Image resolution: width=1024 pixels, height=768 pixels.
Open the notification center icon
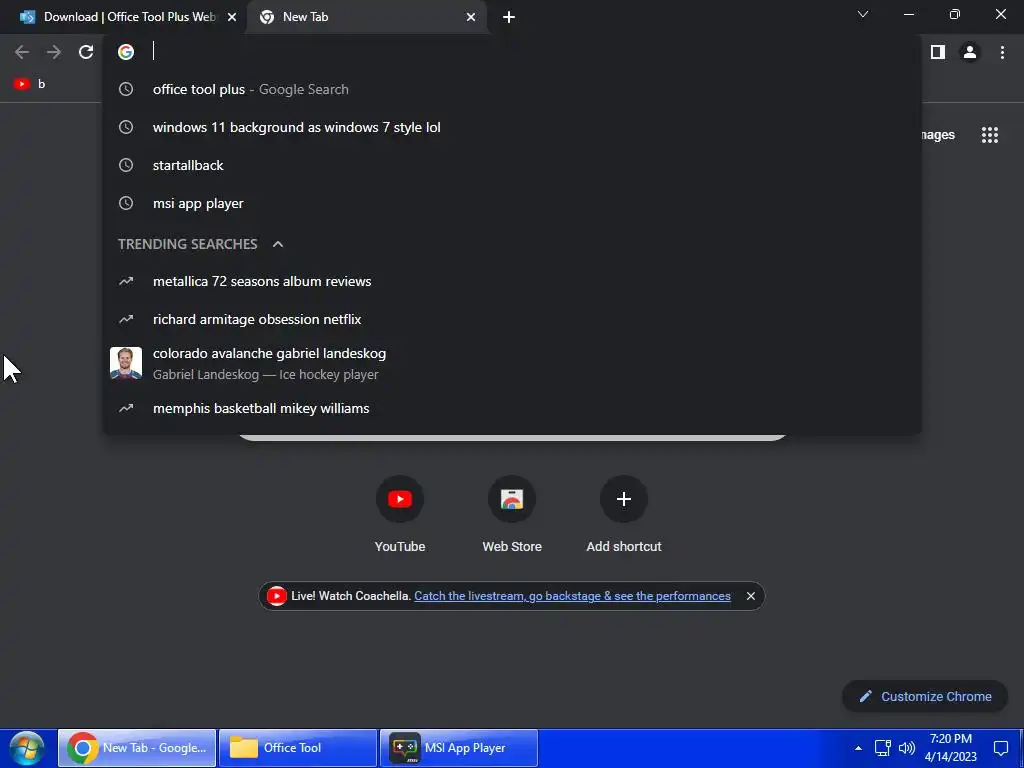point(1001,748)
